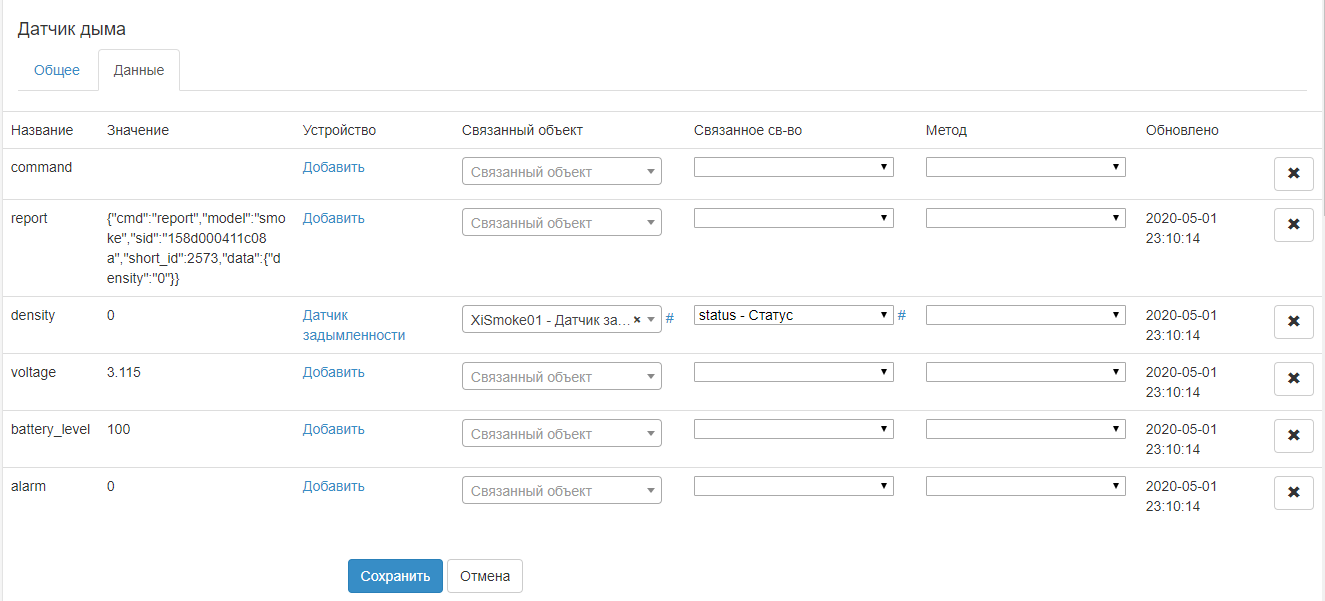The height and width of the screenshot is (601, 1325).
Task: Delete the battery_level row with X icon
Action: click(x=1293, y=435)
